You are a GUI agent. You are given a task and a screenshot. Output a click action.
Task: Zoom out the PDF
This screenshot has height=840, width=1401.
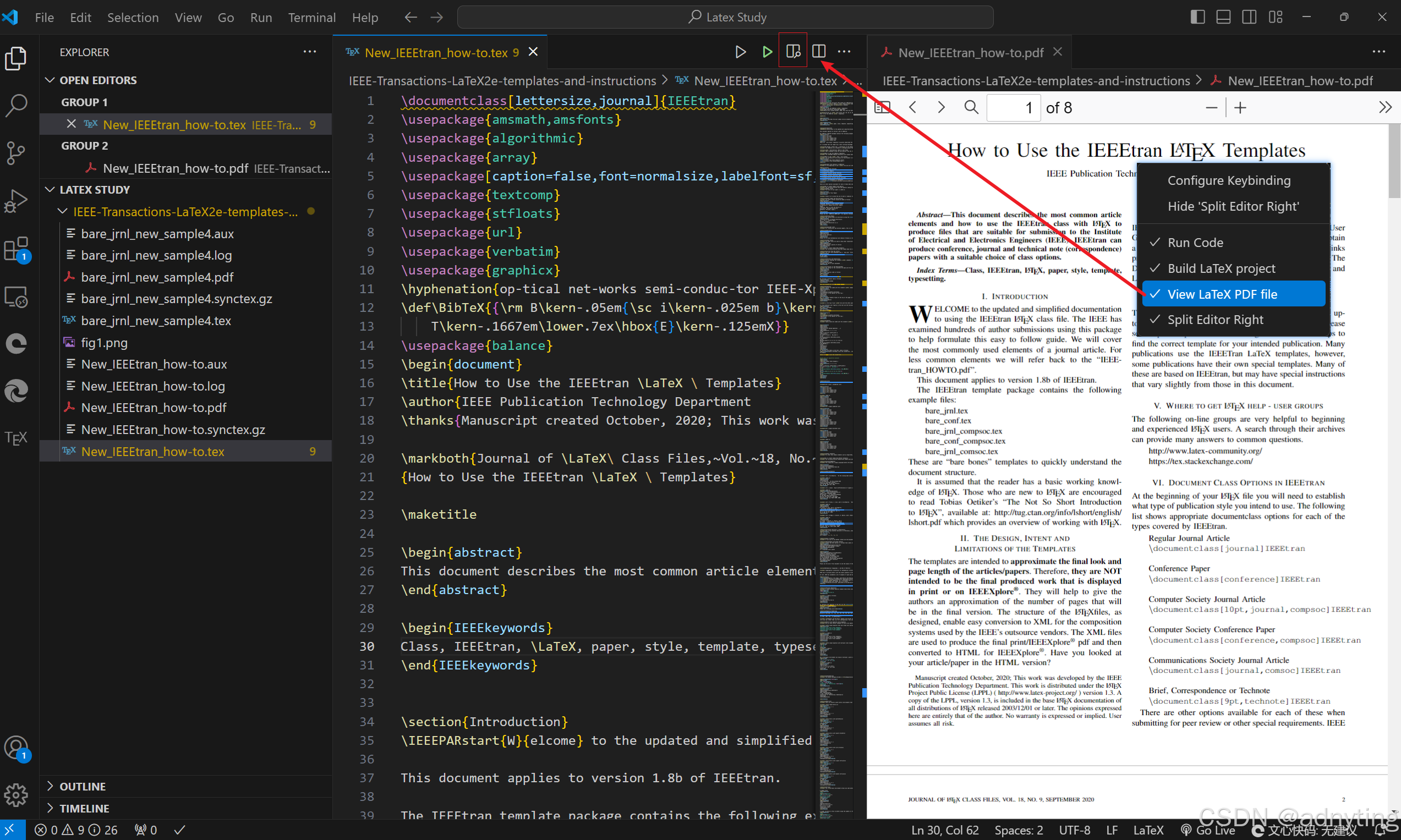point(1211,108)
